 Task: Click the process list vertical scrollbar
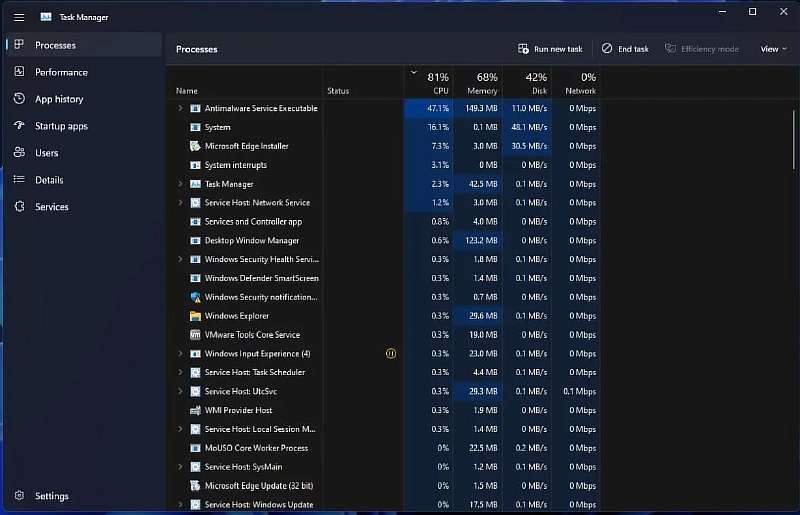tap(793, 139)
